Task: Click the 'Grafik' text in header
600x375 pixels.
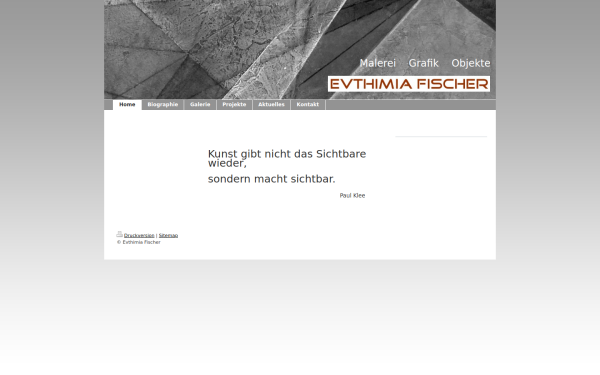Action: click(x=424, y=63)
